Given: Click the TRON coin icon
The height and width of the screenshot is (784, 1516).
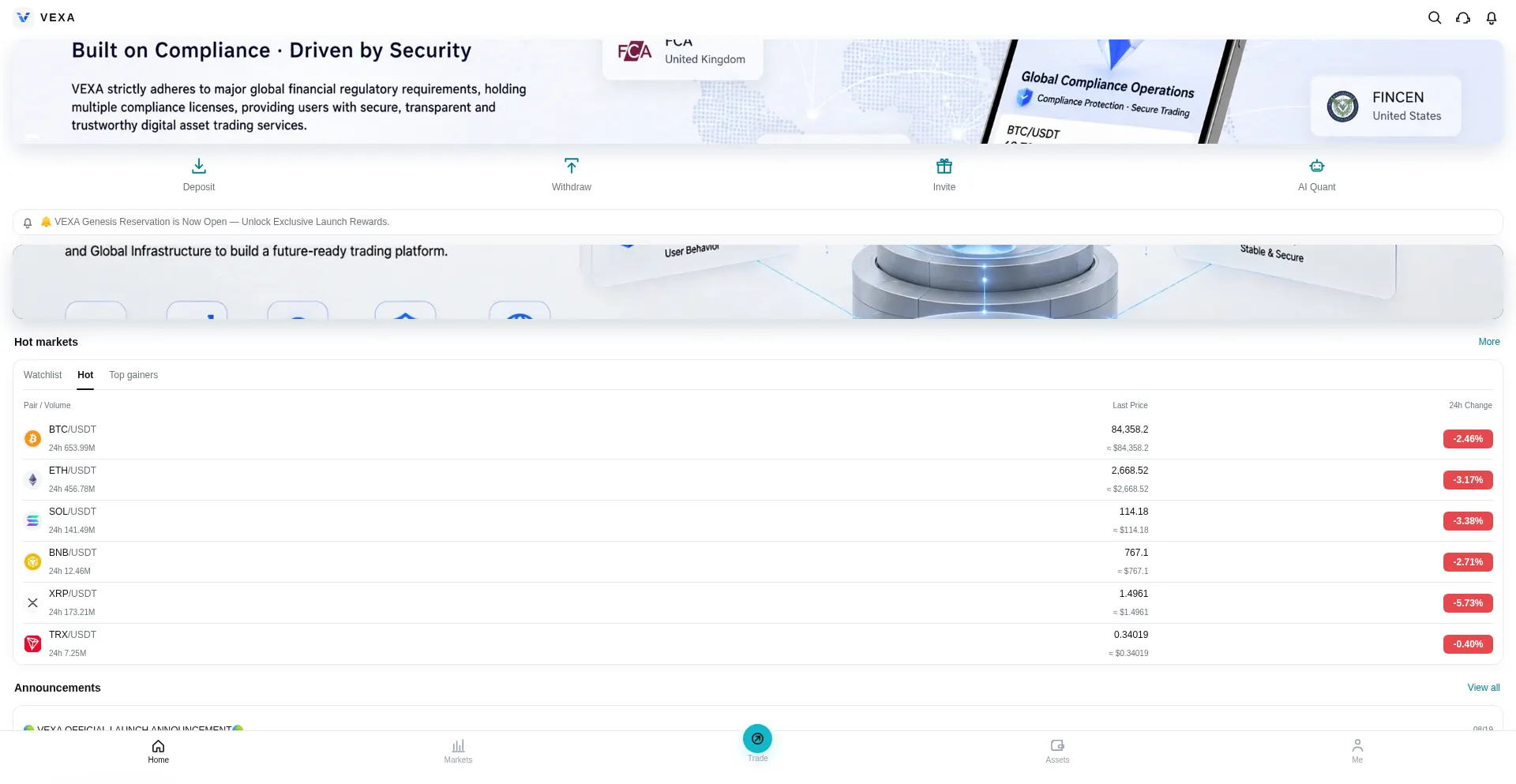Looking at the screenshot, I should [x=32, y=643].
